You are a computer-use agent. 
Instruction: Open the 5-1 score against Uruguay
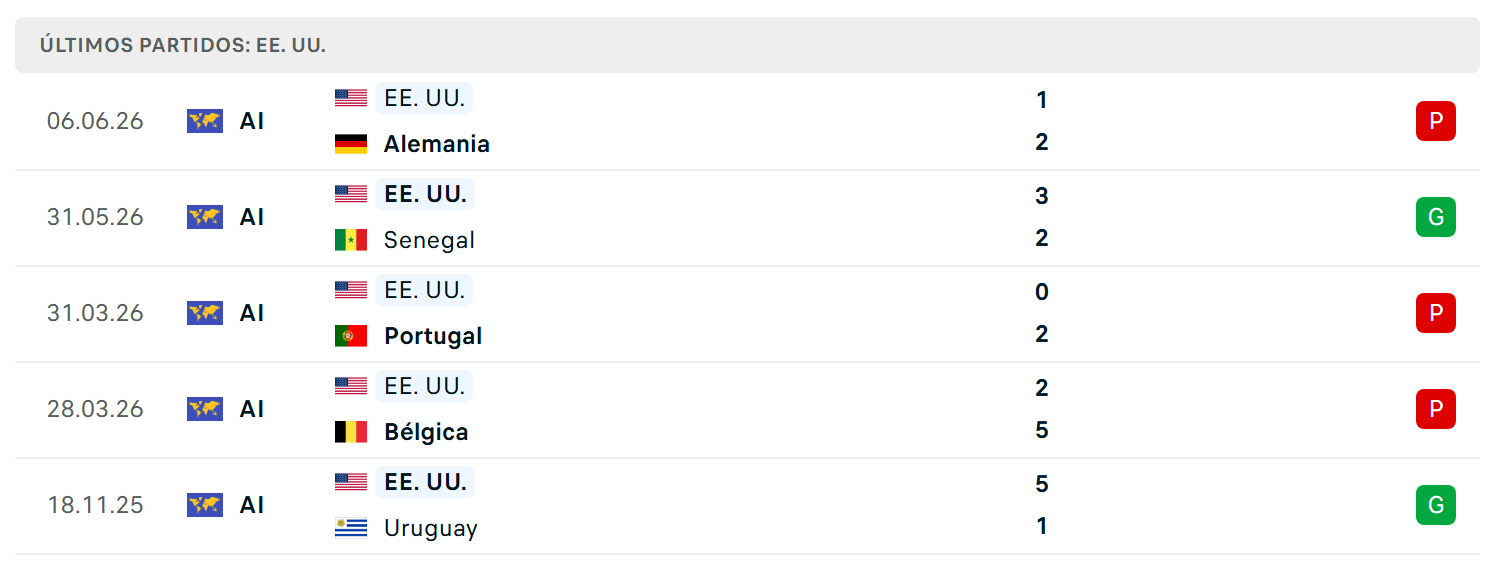click(1042, 505)
